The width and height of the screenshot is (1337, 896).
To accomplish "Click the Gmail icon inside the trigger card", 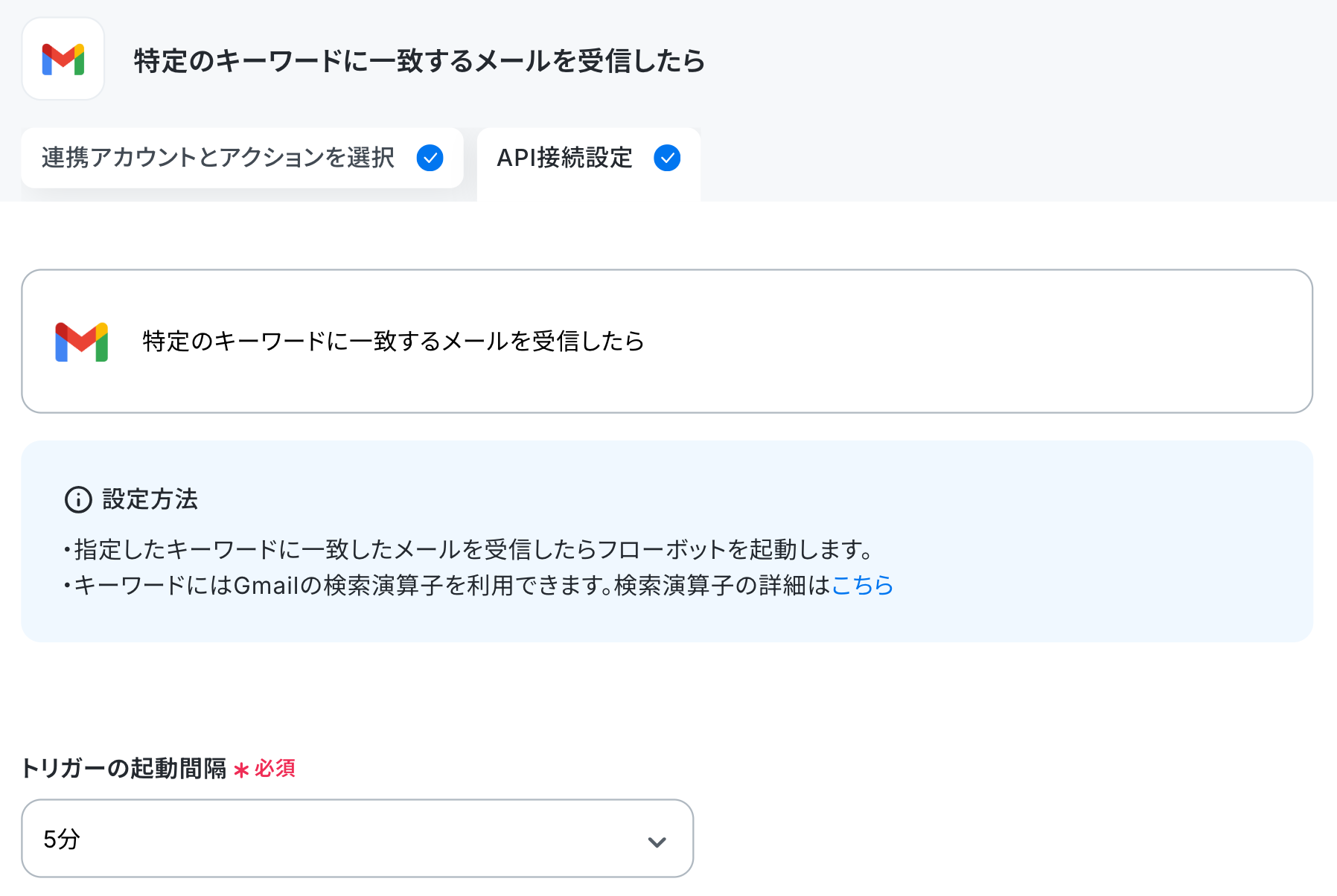I will tap(82, 342).
